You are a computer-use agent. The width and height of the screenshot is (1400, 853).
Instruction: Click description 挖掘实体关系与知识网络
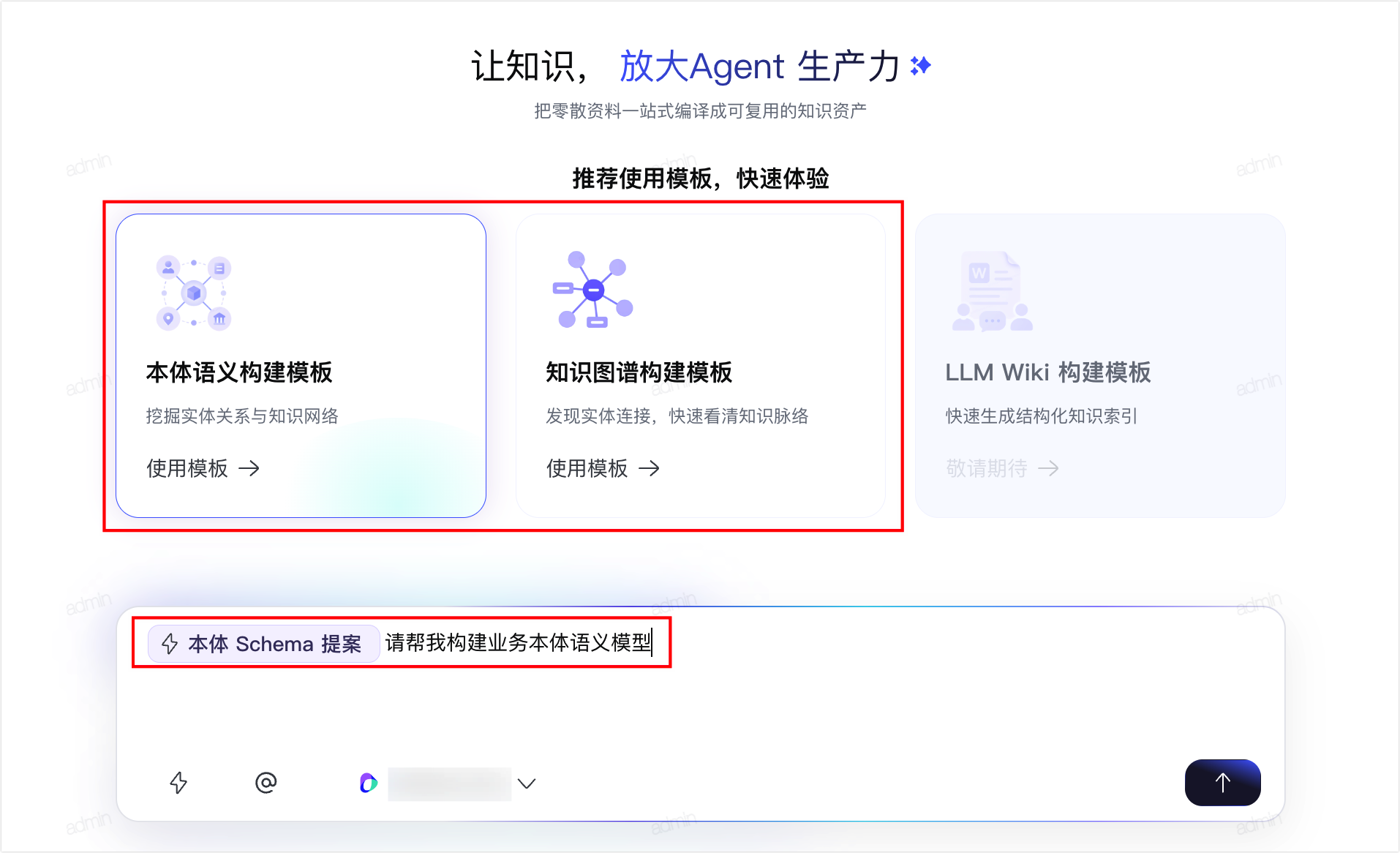242,416
